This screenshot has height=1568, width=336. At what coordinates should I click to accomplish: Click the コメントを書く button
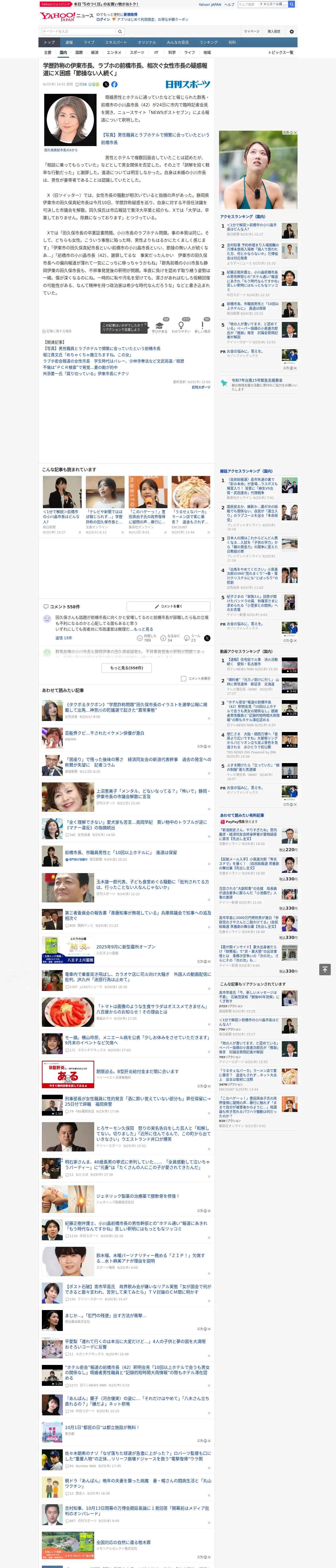coord(168,606)
